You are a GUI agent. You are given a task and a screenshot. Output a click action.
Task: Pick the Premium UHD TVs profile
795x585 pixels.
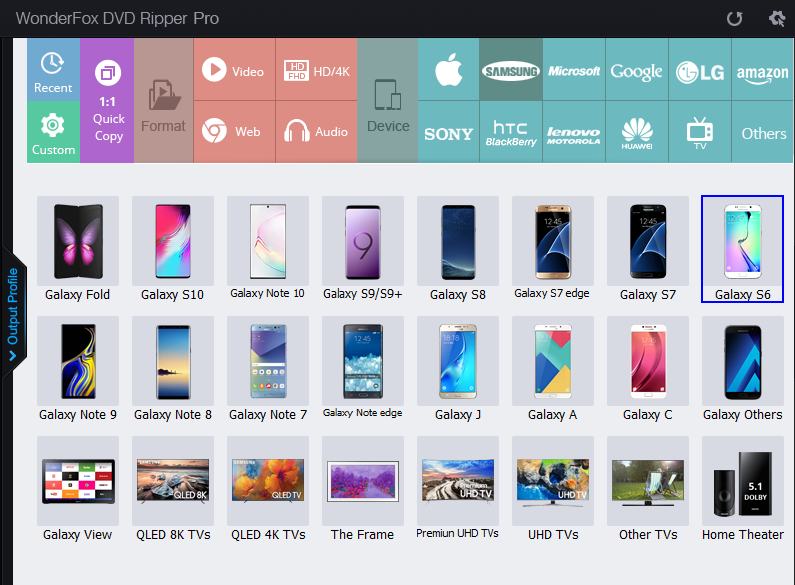tap(458, 489)
